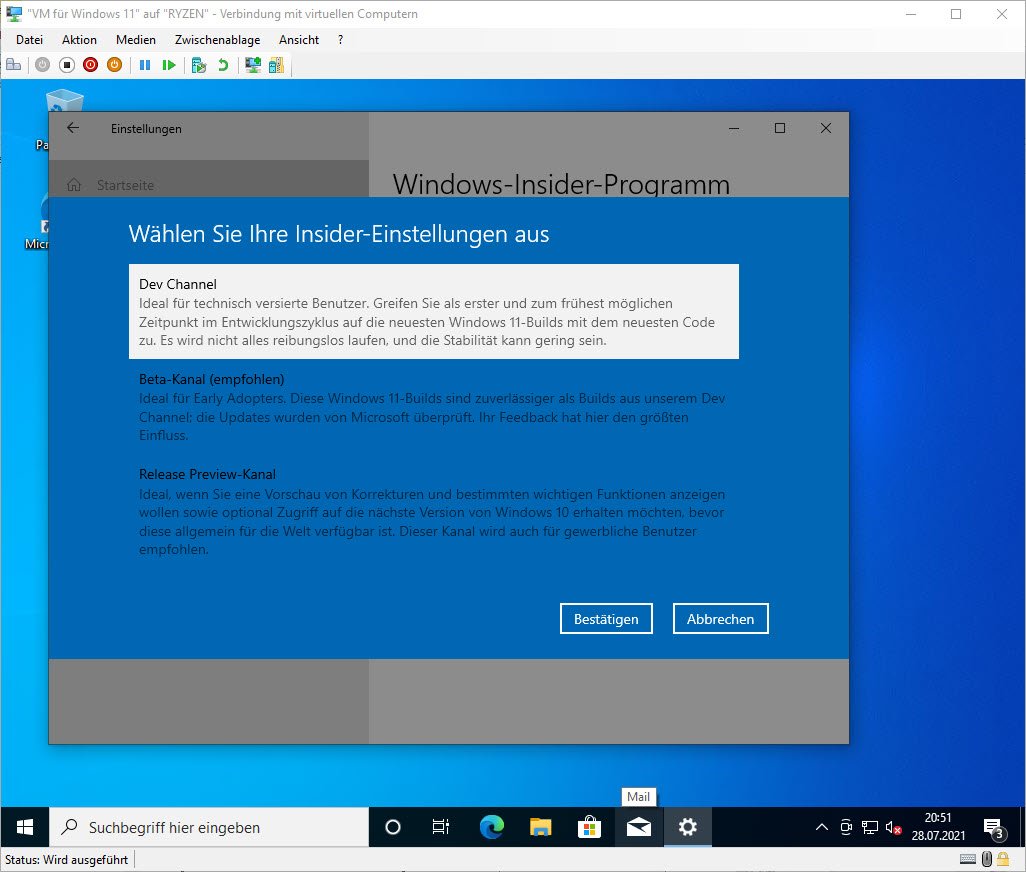
Task: Click the Bestätigen button
Action: 606,619
